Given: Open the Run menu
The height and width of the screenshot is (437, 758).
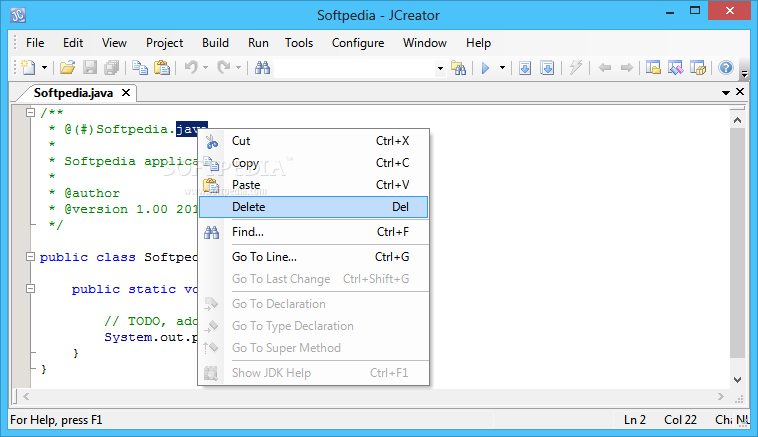Looking at the screenshot, I should (x=258, y=43).
